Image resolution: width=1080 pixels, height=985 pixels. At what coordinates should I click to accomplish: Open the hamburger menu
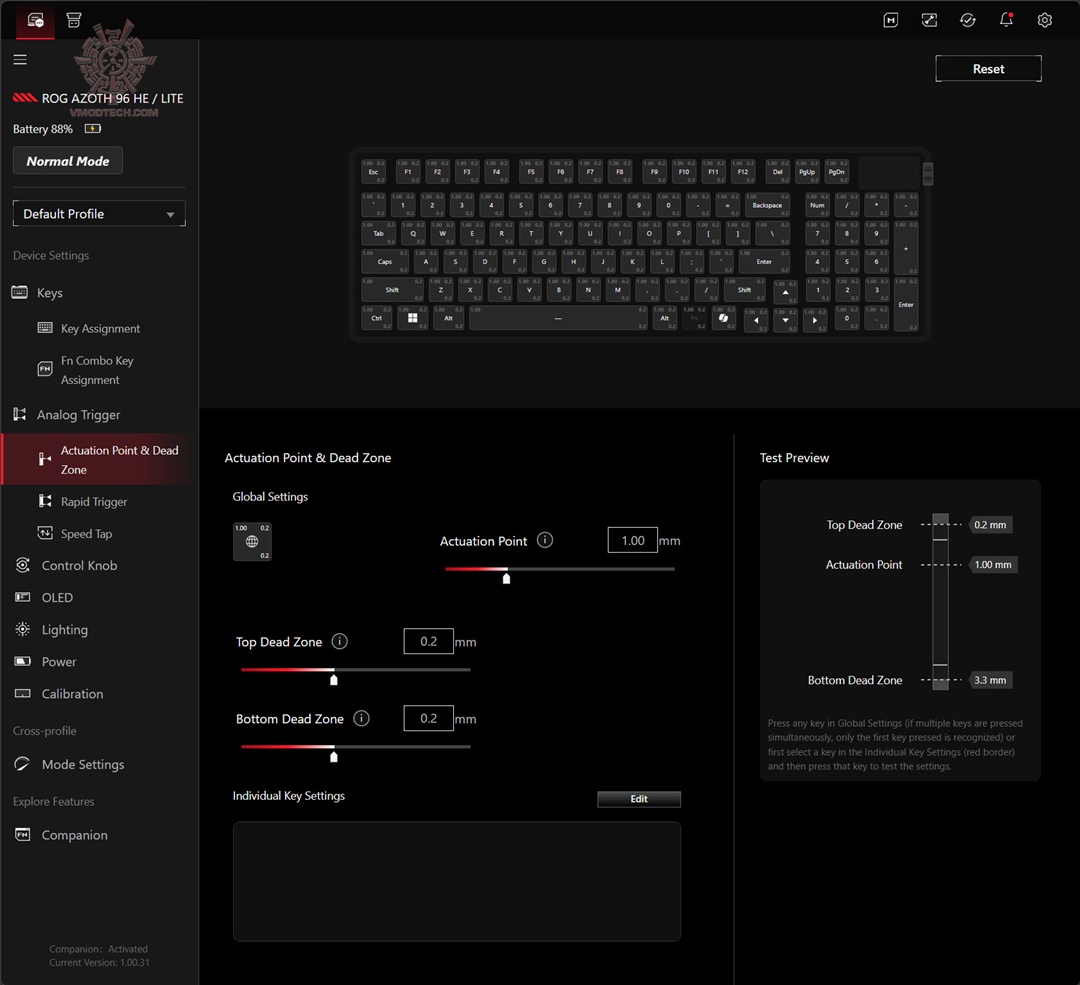(x=20, y=60)
